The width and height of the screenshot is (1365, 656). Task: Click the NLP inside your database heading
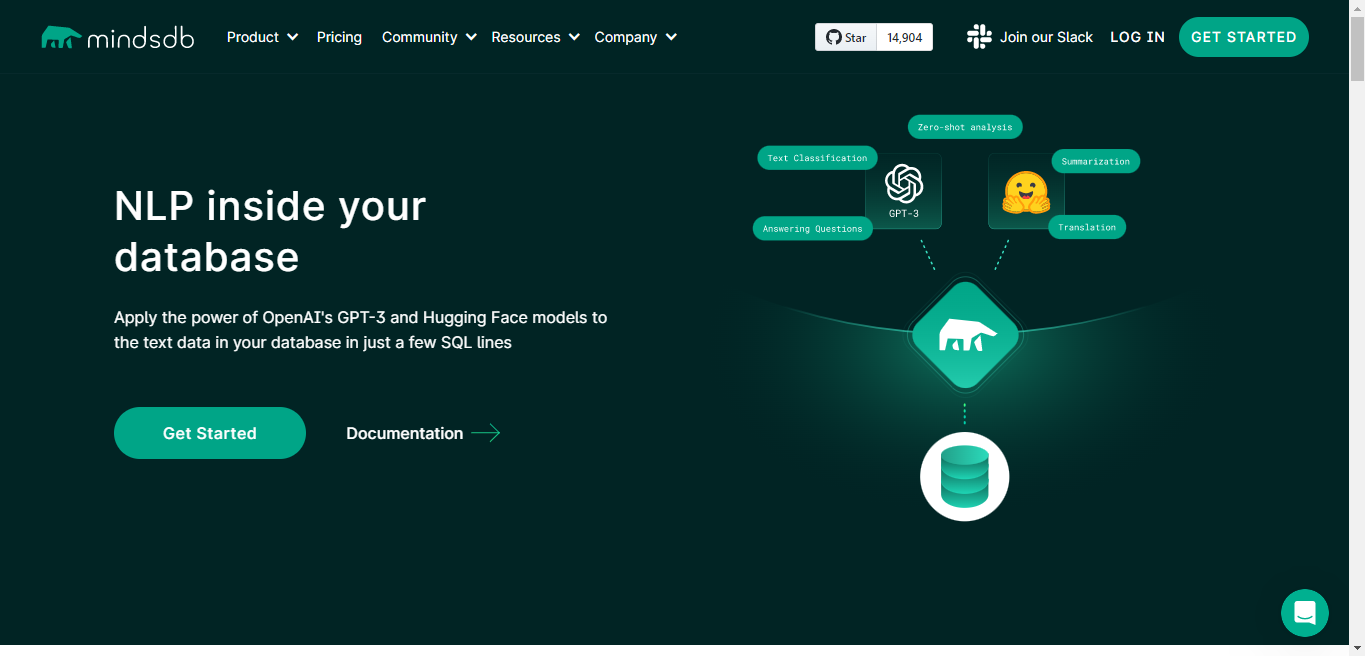point(270,231)
